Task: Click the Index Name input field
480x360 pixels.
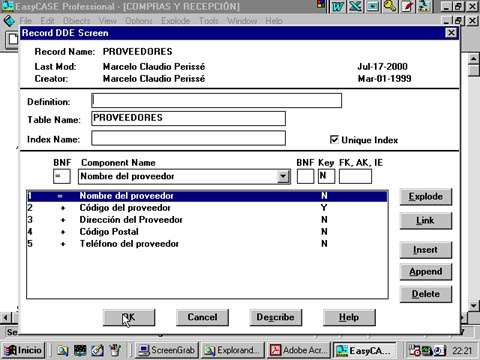Action: [188, 138]
